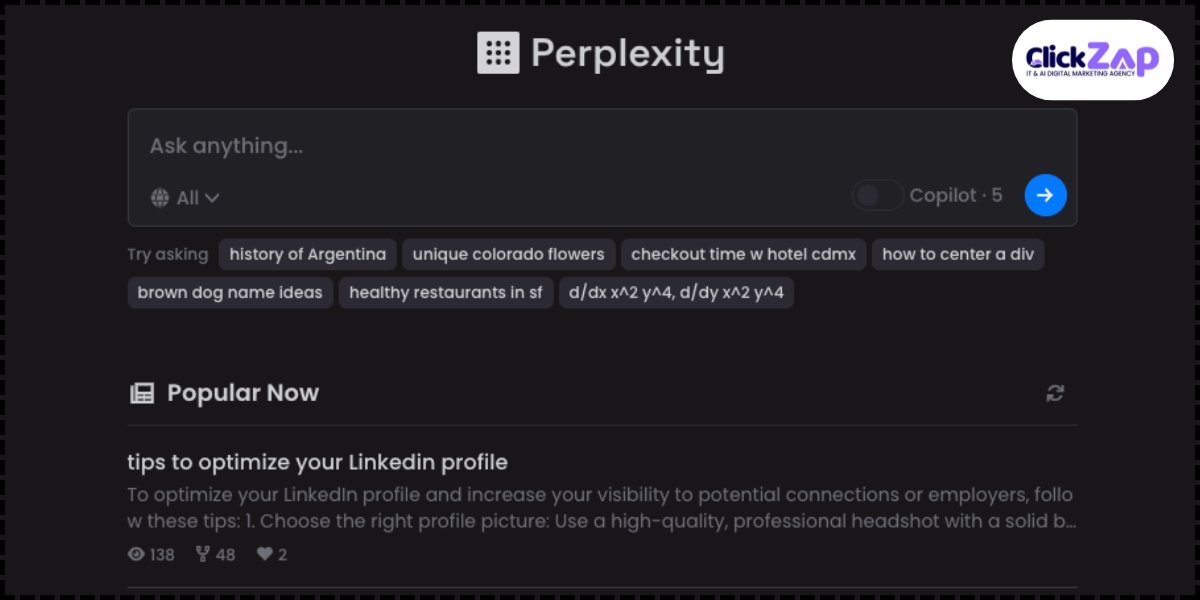The height and width of the screenshot is (600, 1200).
Task: Like the LinkedIn profile thread via heart icon
Action: coord(262,554)
